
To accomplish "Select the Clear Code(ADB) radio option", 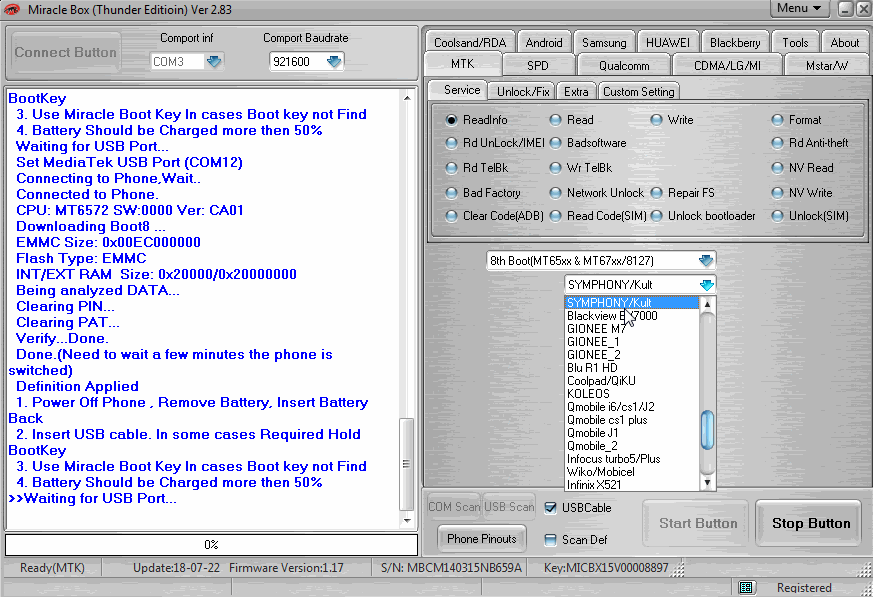I will point(452,216).
